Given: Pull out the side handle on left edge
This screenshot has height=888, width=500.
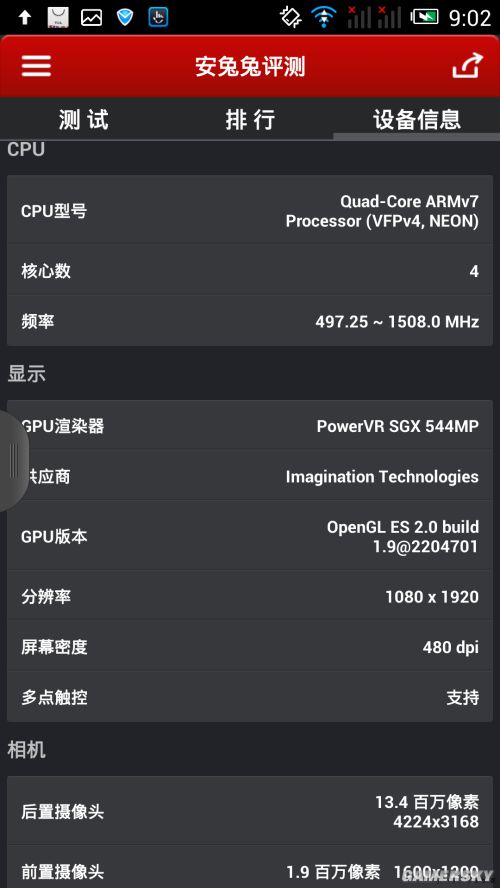Looking at the screenshot, I should [12, 461].
